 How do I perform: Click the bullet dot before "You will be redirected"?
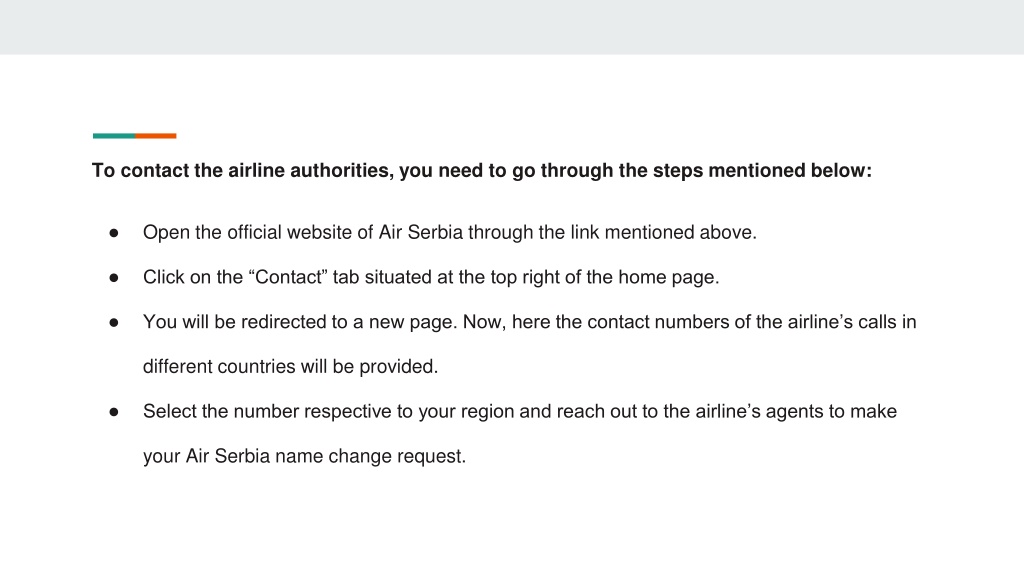pyautogui.click(x=114, y=323)
